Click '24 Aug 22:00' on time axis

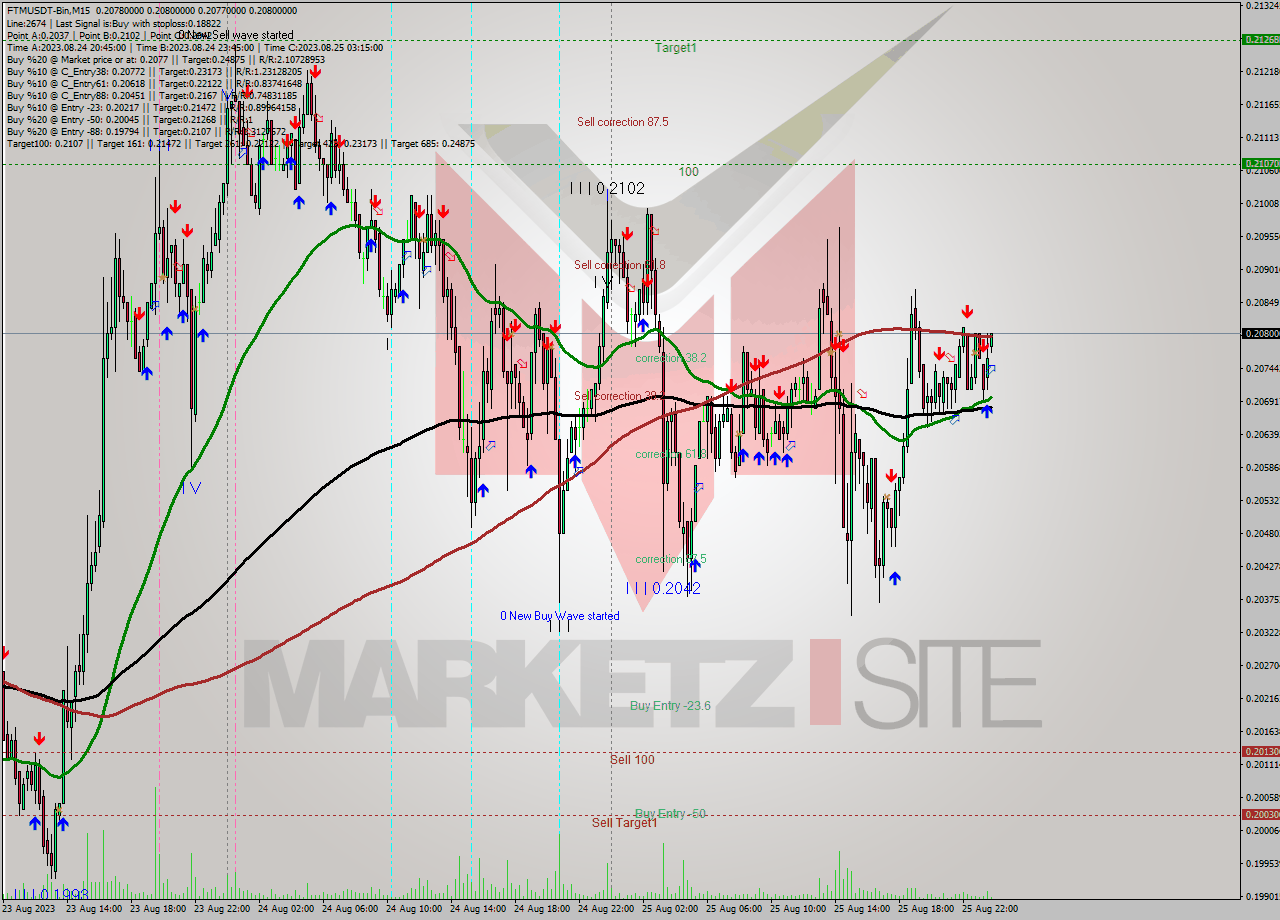[x=606, y=910]
